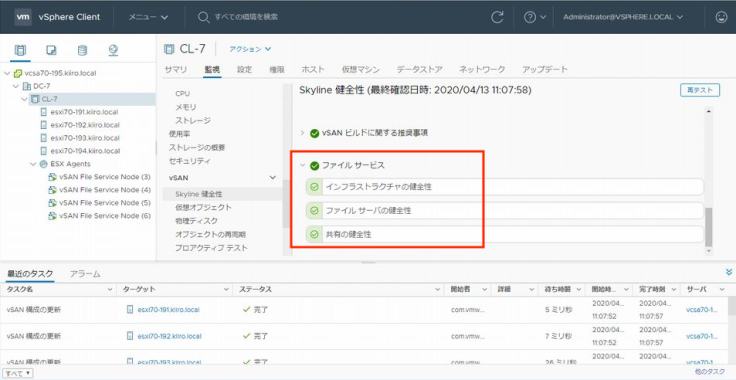Click status icon of インフラストラクチャの健全性
The image size is (736, 380).
pos(314,187)
